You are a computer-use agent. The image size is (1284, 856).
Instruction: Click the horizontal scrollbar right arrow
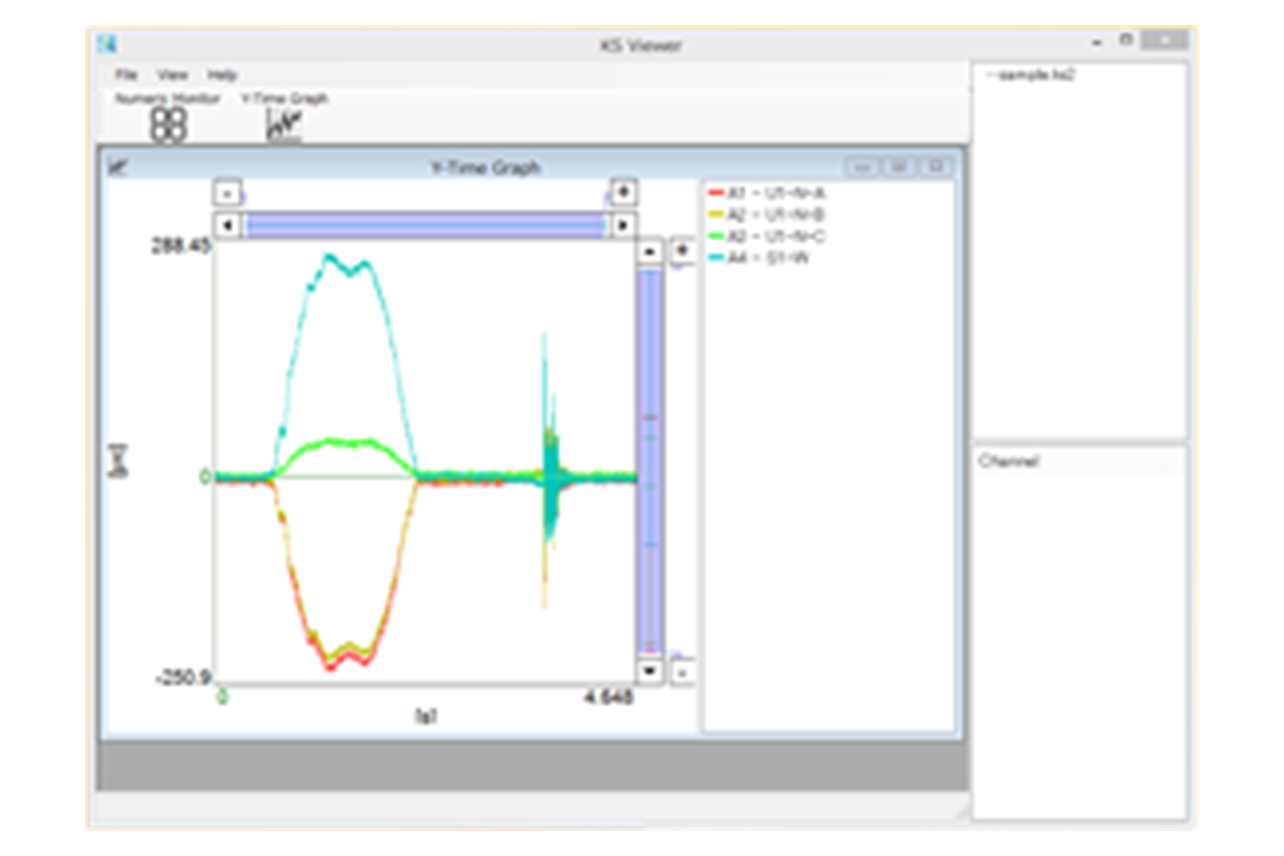(x=624, y=225)
